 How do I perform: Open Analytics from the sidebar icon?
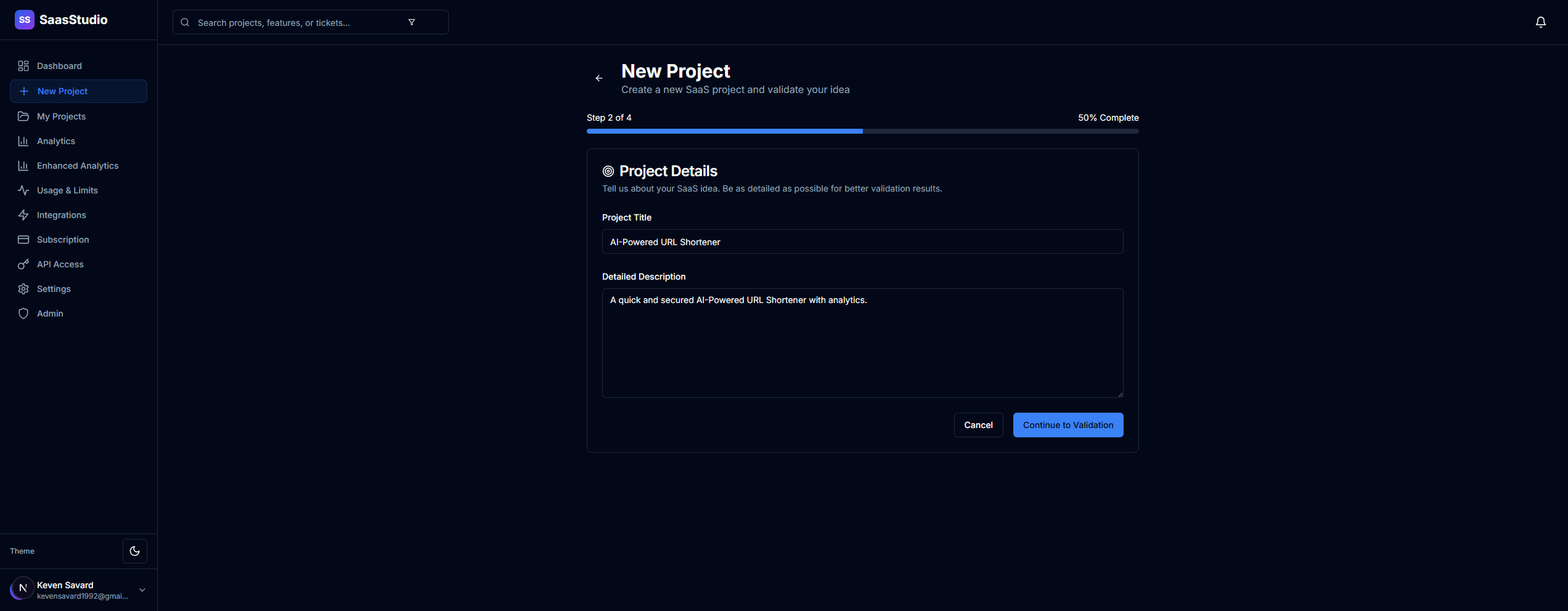click(x=23, y=141)
